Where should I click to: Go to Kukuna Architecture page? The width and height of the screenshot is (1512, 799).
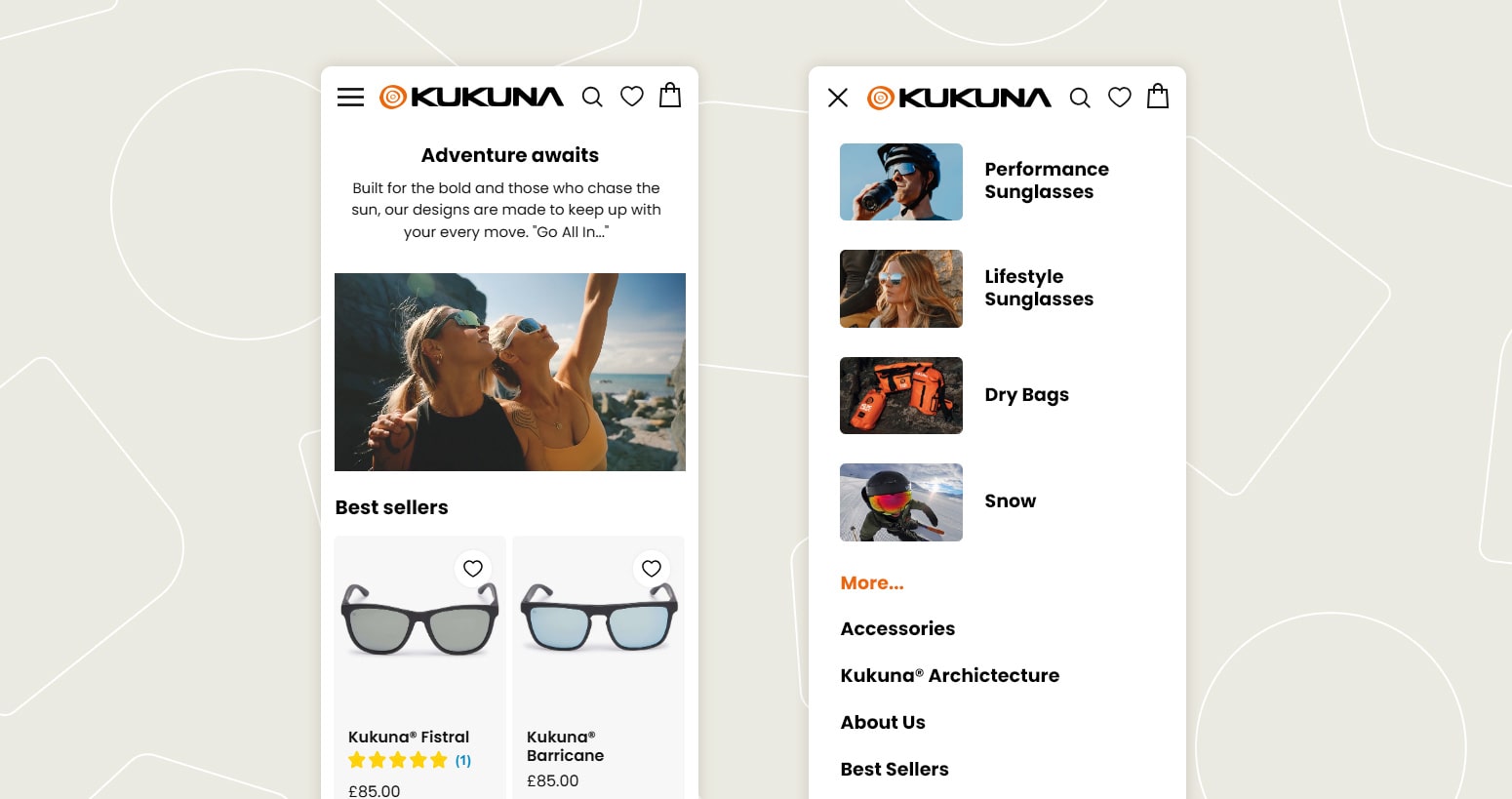tap(950, 675)
